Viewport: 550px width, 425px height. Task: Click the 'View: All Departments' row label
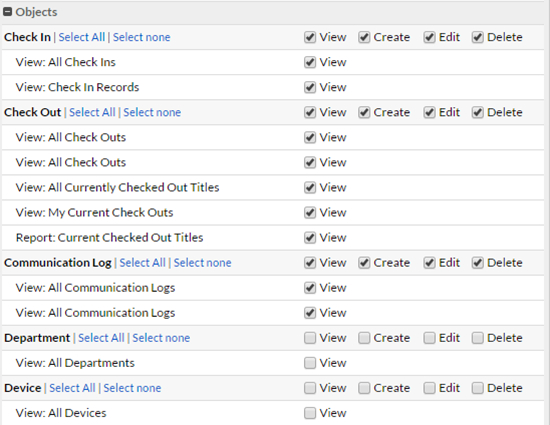point(75,363)
